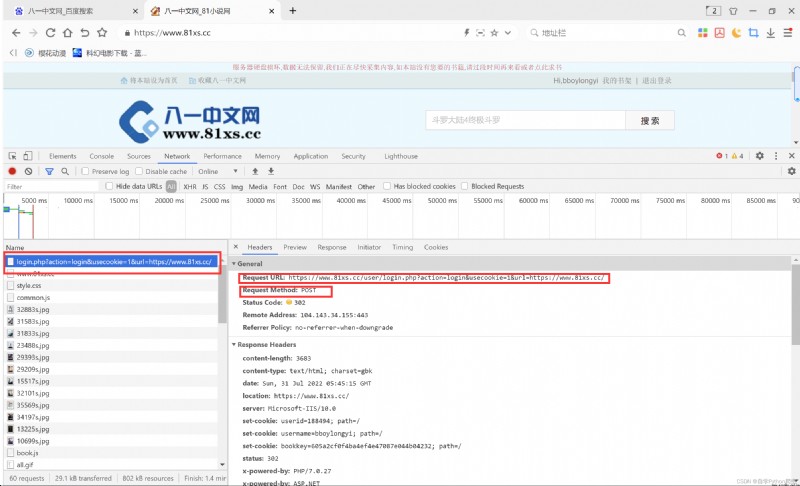Open the Performance panel
800x486 pixels.
coord(222,156)
